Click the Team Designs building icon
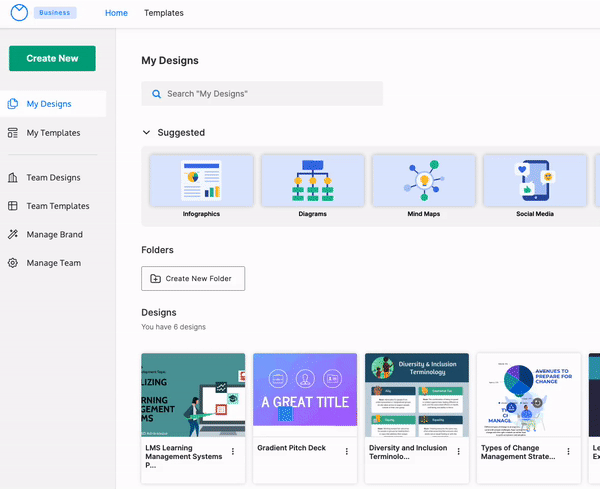The width and height of the screenshot is (600, 489). coord(13,178)
